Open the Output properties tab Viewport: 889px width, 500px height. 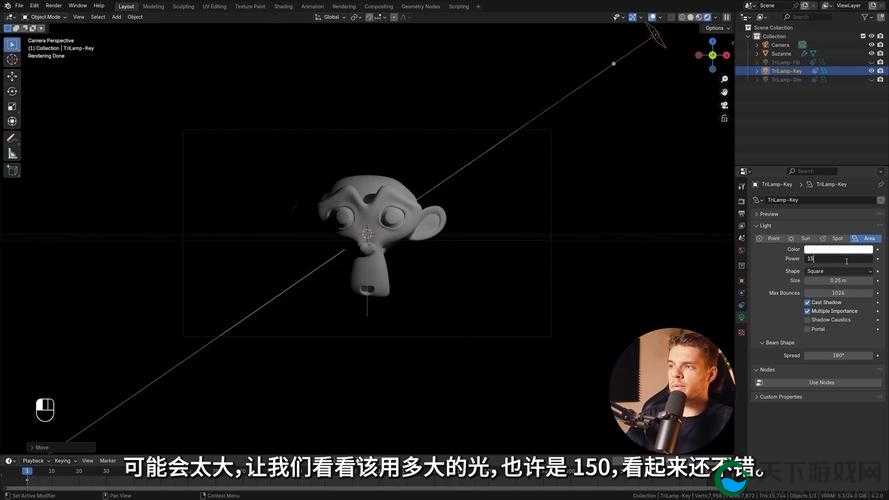(742, 214)
